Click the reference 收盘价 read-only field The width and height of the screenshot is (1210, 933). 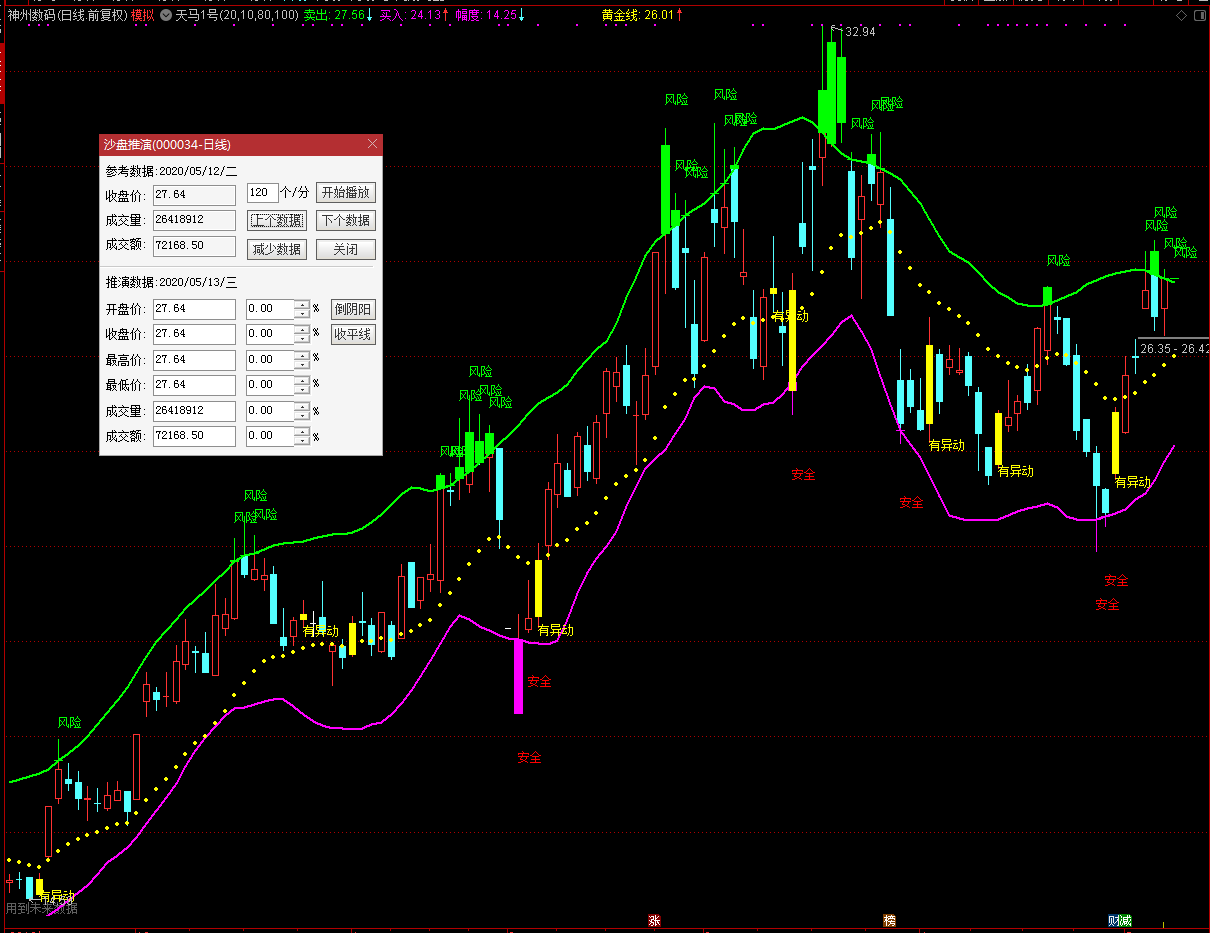pos(194,194)
